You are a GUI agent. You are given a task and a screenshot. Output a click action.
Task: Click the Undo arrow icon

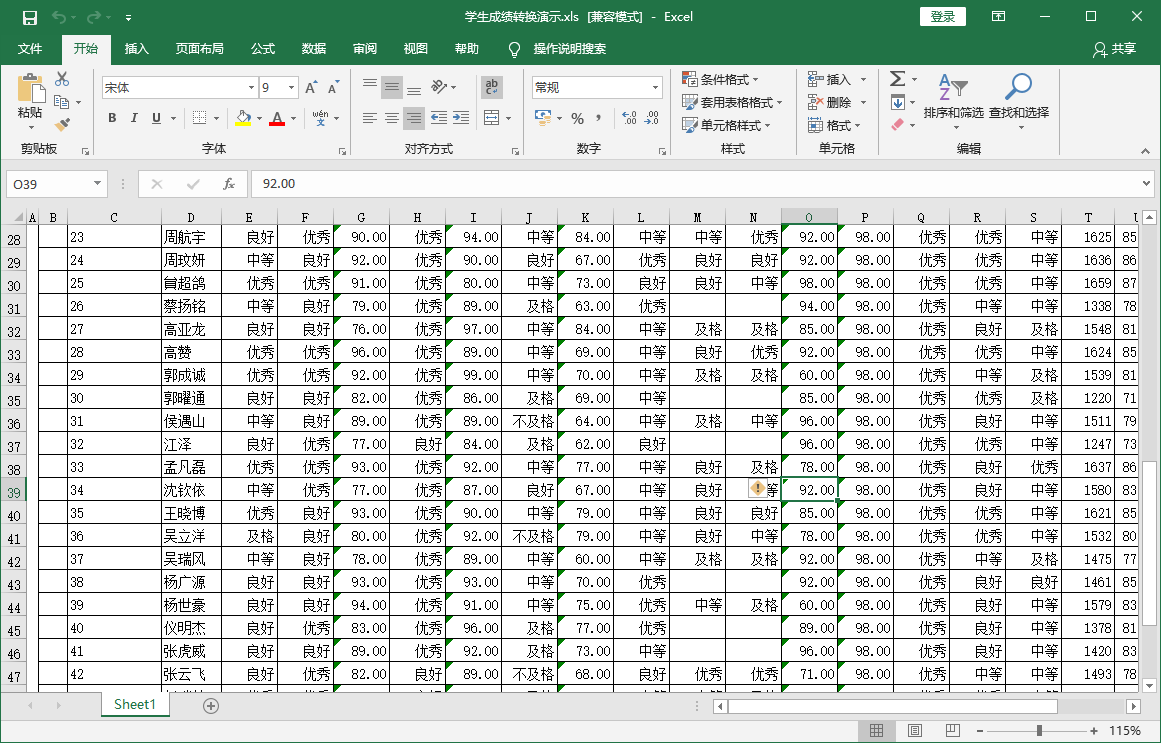pos(59,17)
